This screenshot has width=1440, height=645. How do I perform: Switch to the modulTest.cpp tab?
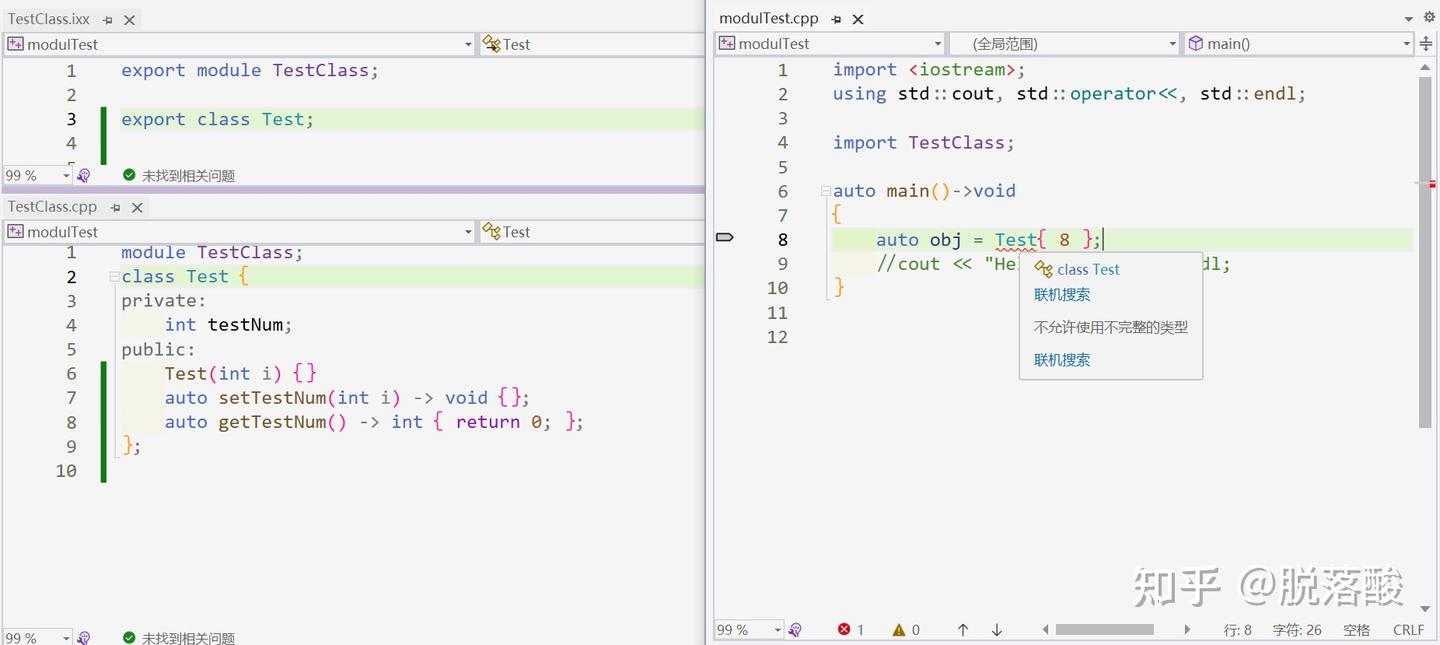point(769,19)
